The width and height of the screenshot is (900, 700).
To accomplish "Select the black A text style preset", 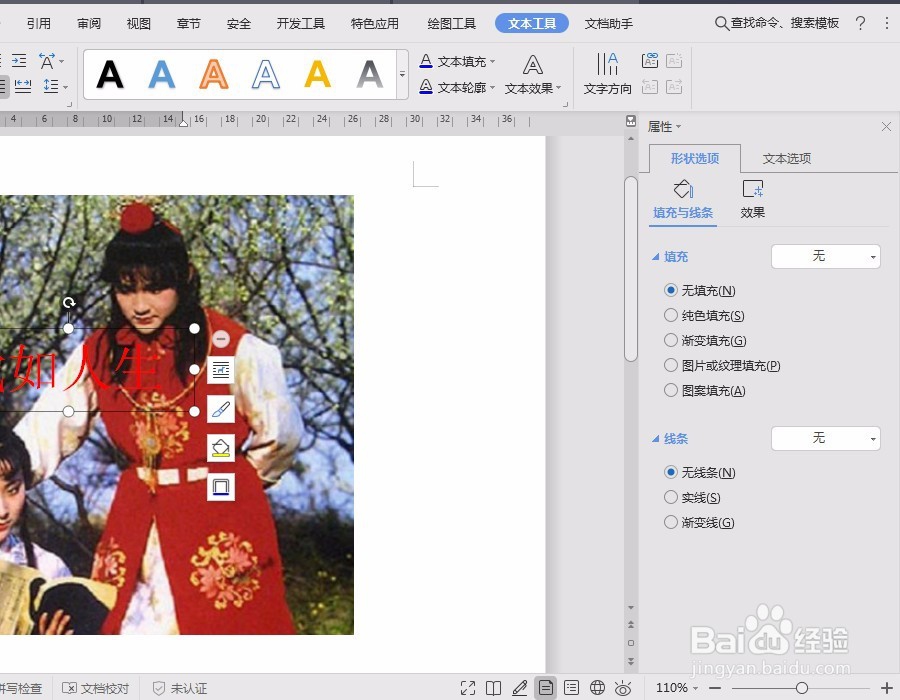I will pos(110,75).
